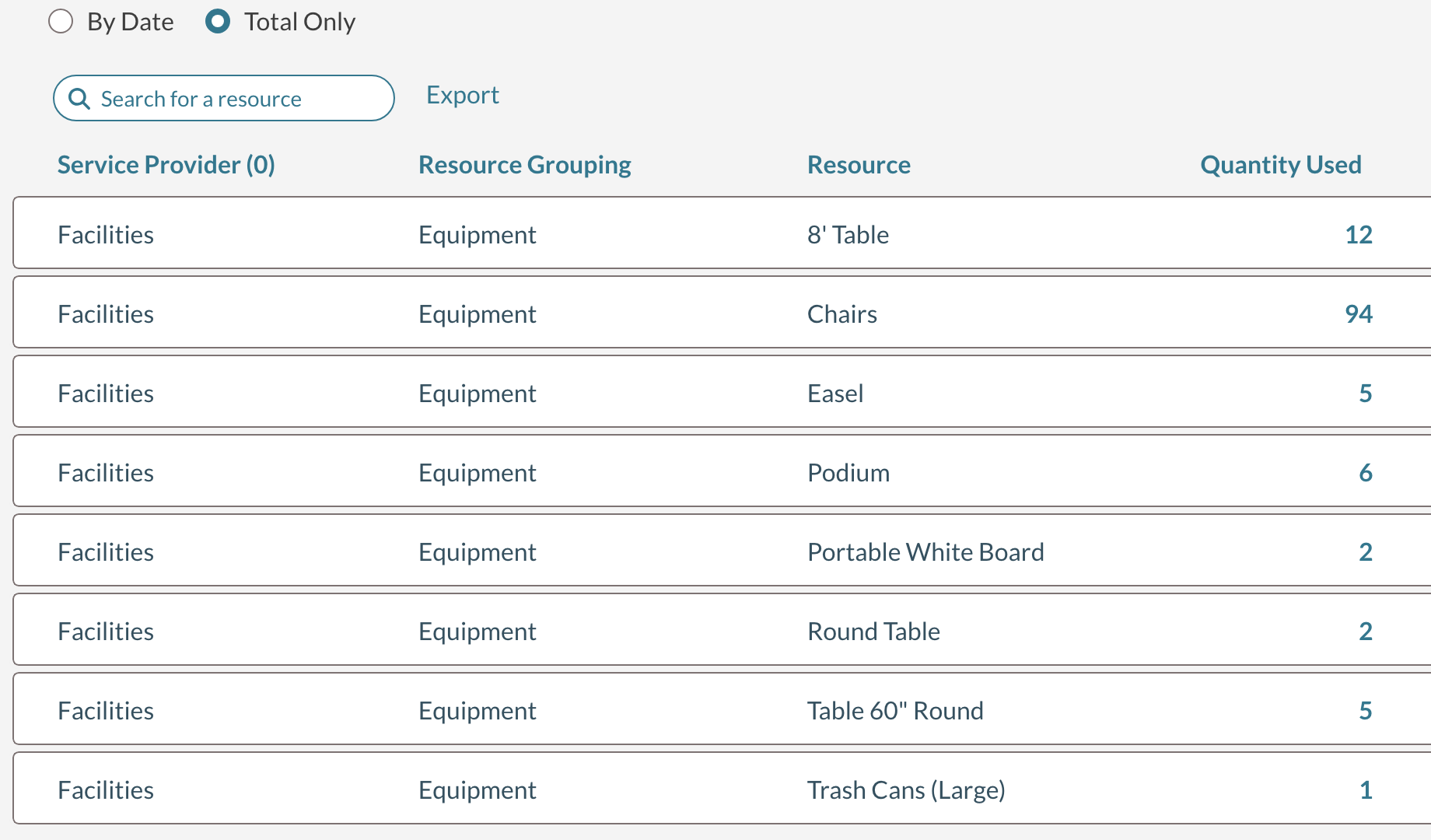
Task: Click Equipment in the Table 60" Round row
Action: click(x=478, y=710)
